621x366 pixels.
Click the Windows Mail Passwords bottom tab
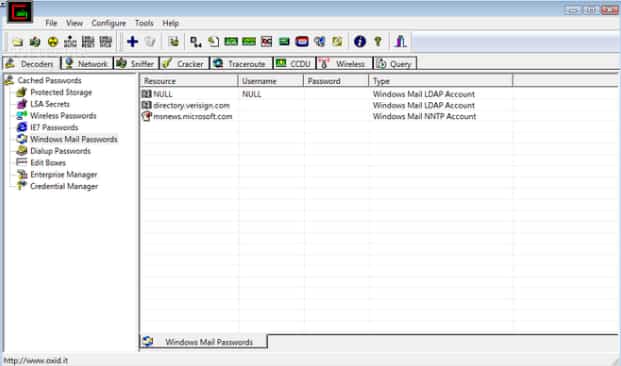pyautogui.click(x=204, y=342)
